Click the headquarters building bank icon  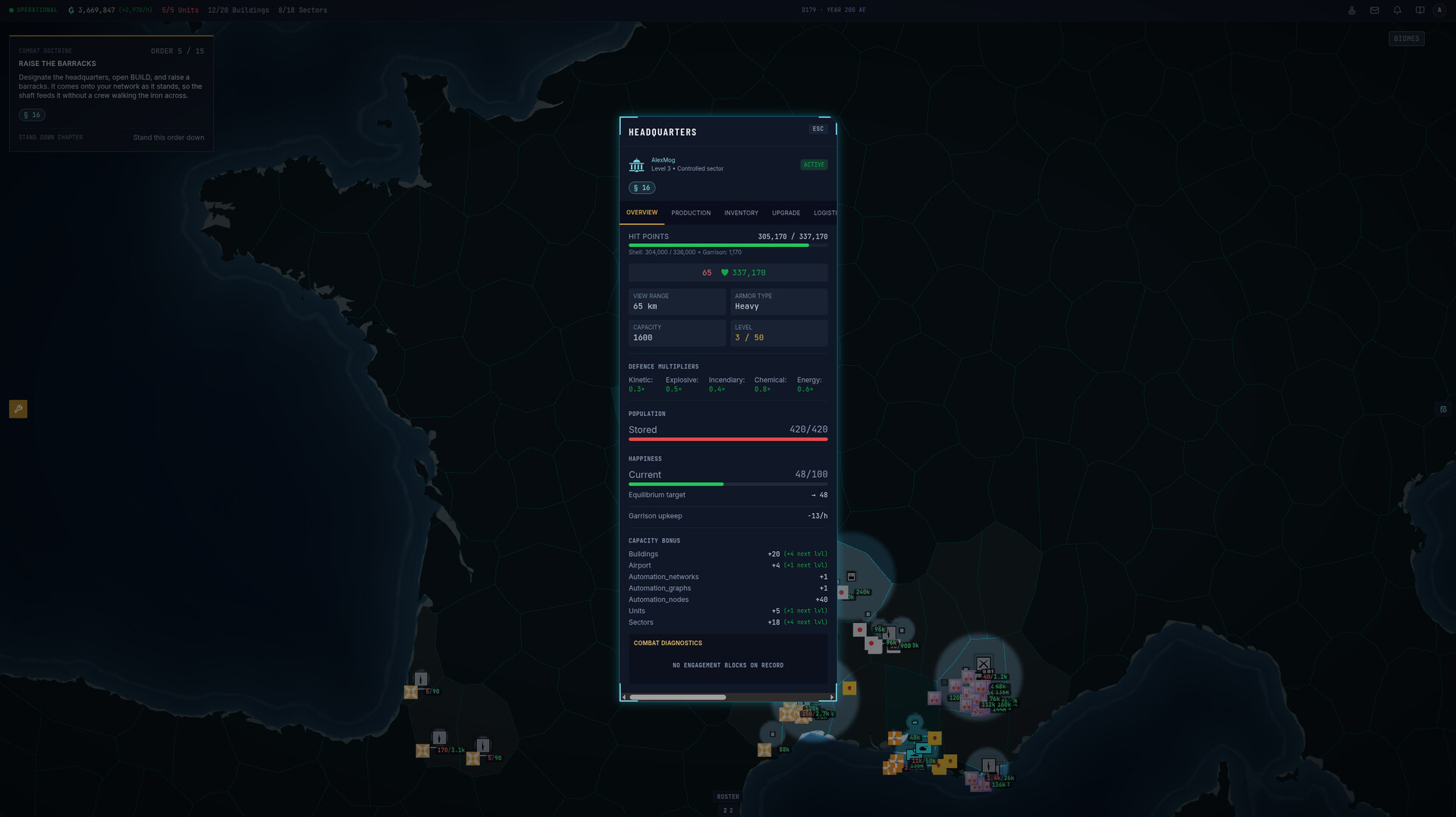637,164
